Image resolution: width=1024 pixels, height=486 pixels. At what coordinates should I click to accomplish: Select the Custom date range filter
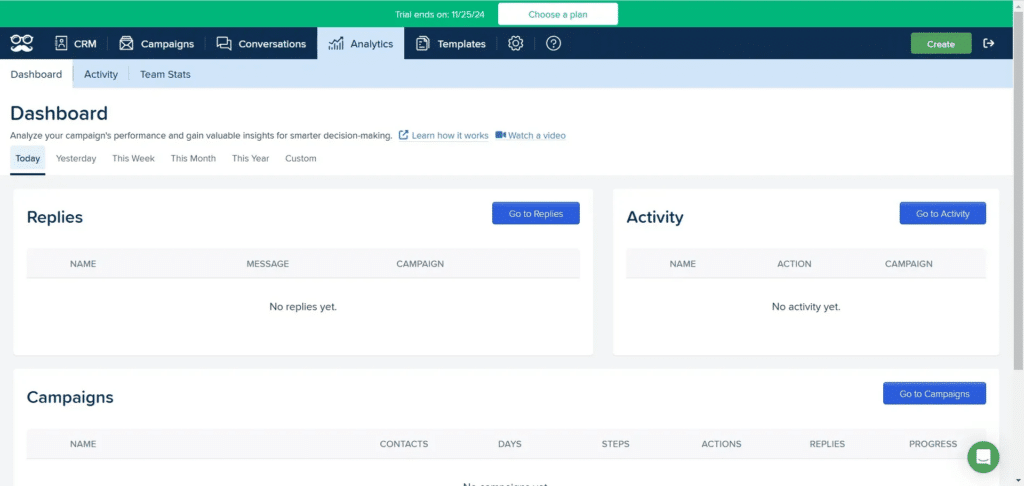[300, 158]
